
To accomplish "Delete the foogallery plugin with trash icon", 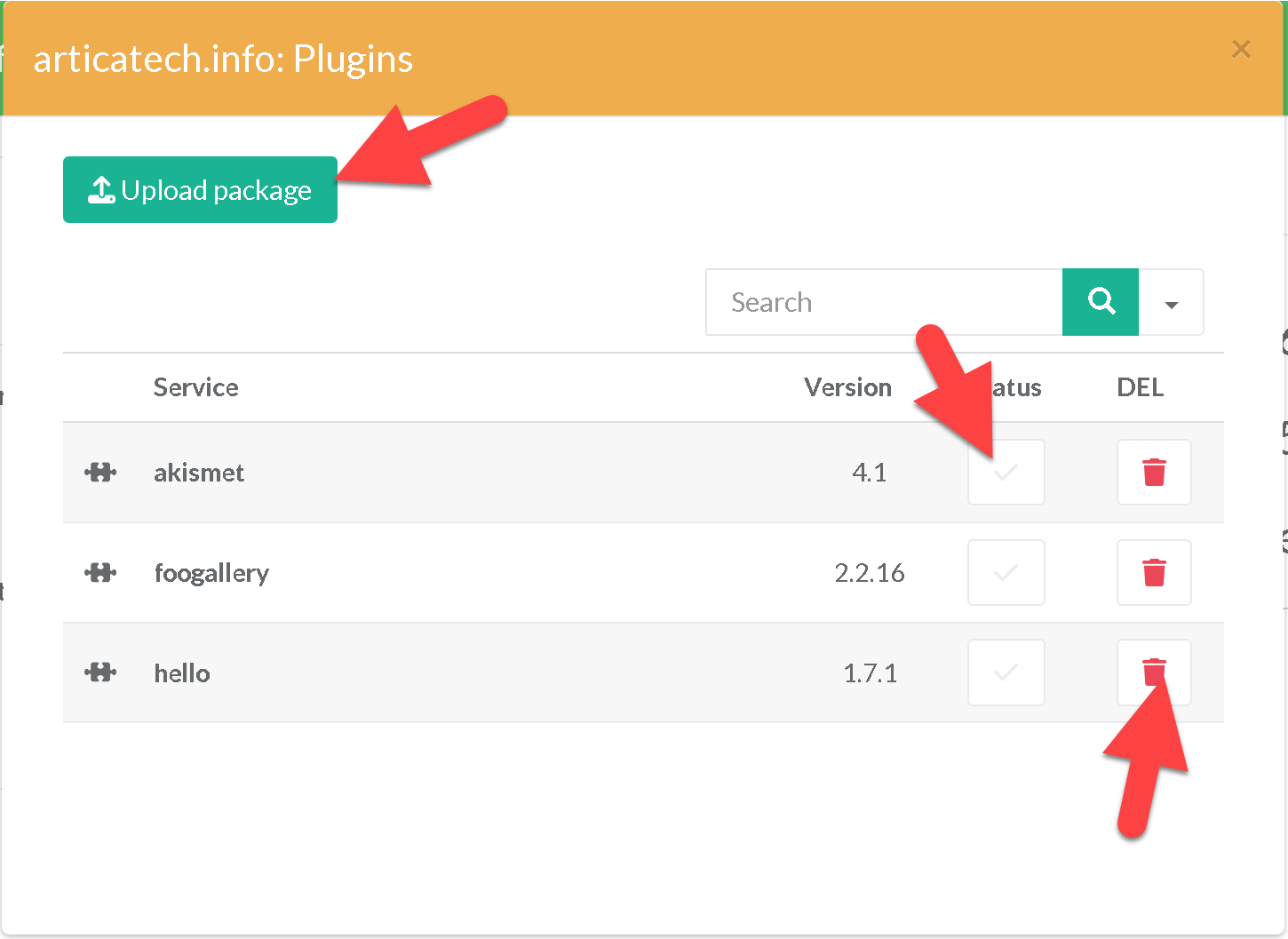I will pyautogui.click(x=1154, y=573).
